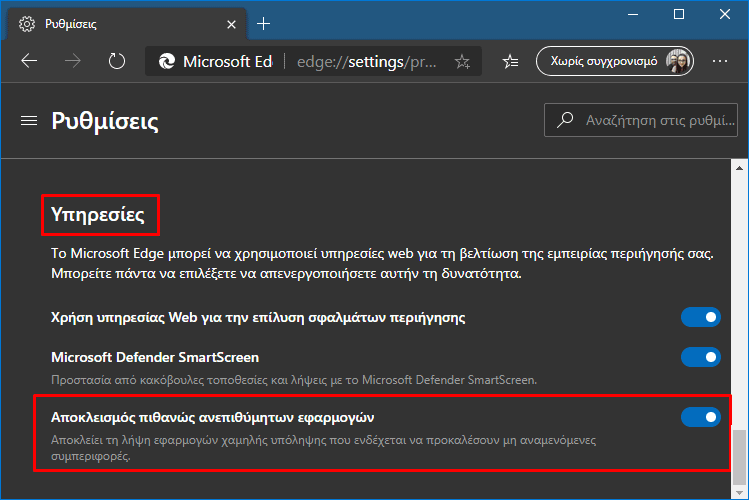
Task: Click Αποκλεισμός πιθανώς ανεπιθύμητων εφαρμογών label
Action: point(213,417)
